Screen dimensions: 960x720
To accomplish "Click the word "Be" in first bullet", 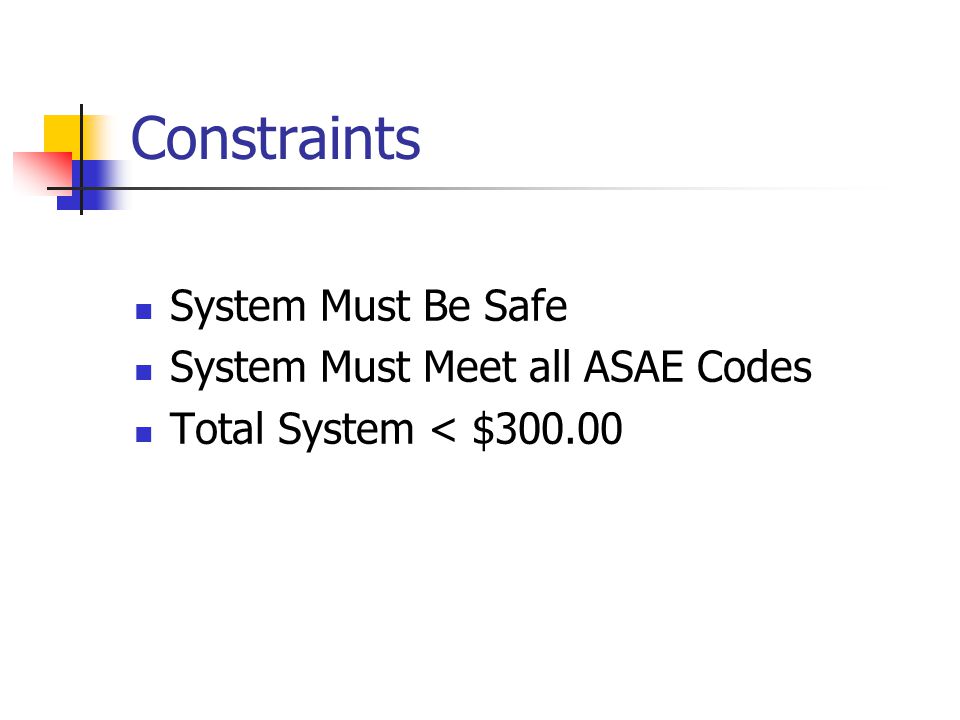I will [x=447, y=306].
